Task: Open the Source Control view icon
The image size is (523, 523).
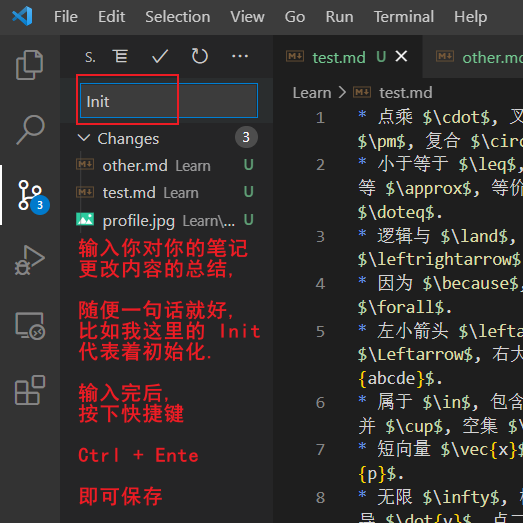Action: [x=33, y=196]
